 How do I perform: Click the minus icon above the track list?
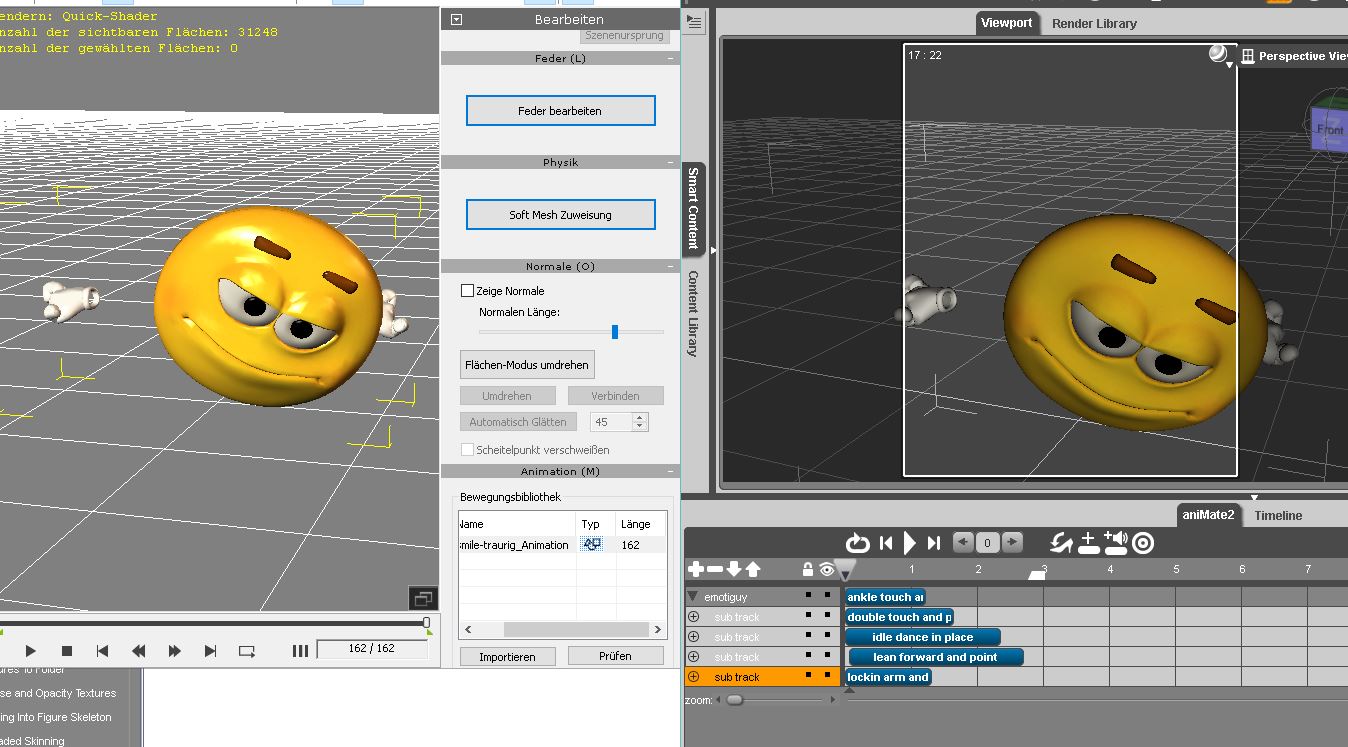(715, 569)
